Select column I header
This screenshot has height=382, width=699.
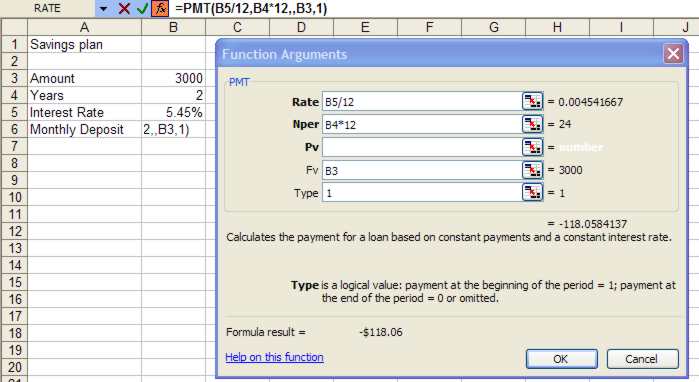tap(621, 27)
